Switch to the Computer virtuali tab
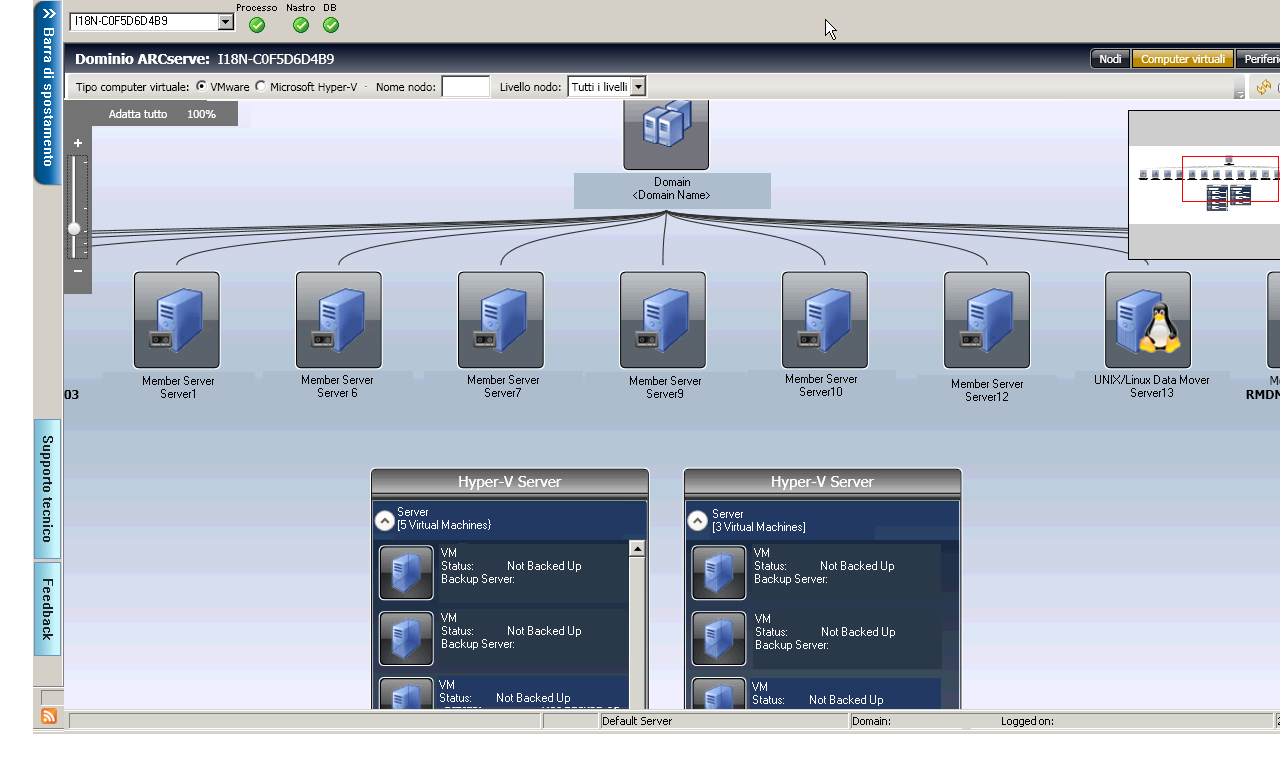 click(1183, 59)
